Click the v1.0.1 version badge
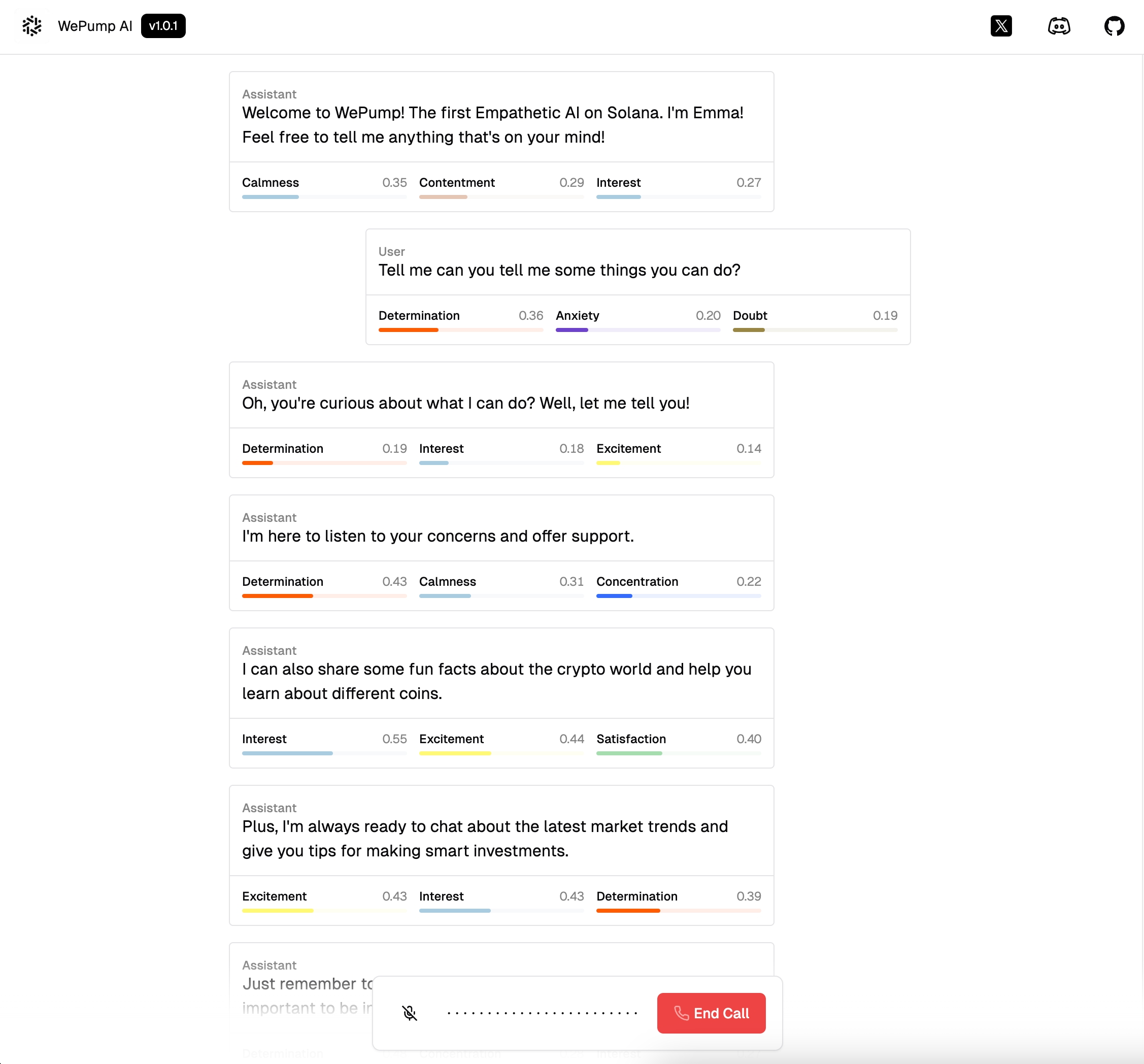Screen dimensions: 1144x1064 [163, 26]
